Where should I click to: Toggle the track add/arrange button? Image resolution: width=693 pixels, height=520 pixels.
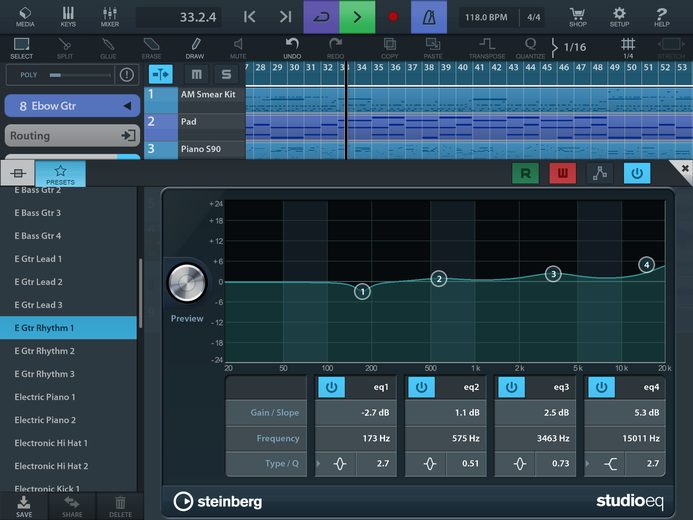(x=160, y=74)
